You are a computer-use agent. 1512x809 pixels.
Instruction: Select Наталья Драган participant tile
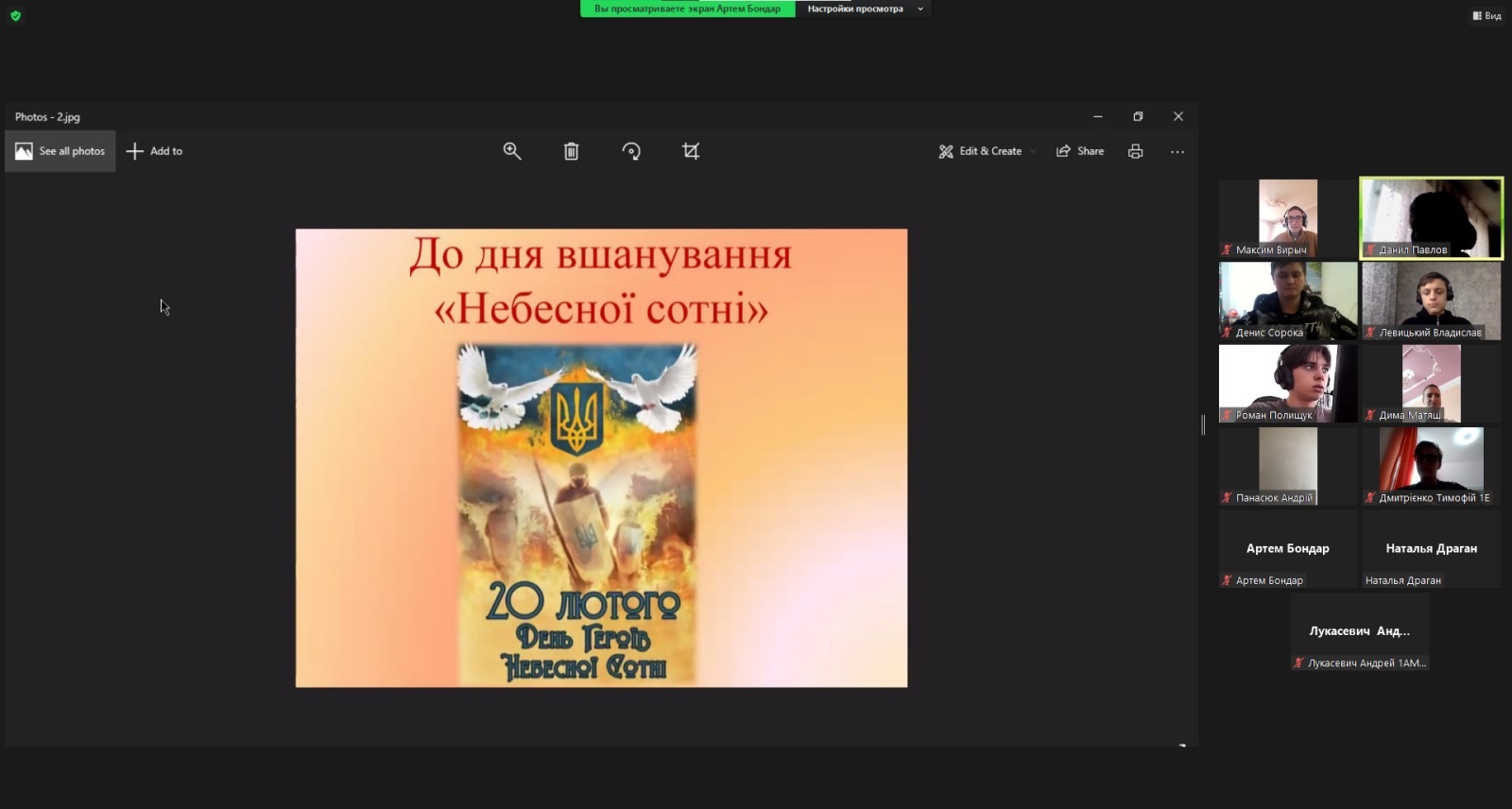(x=1432, y=549)
